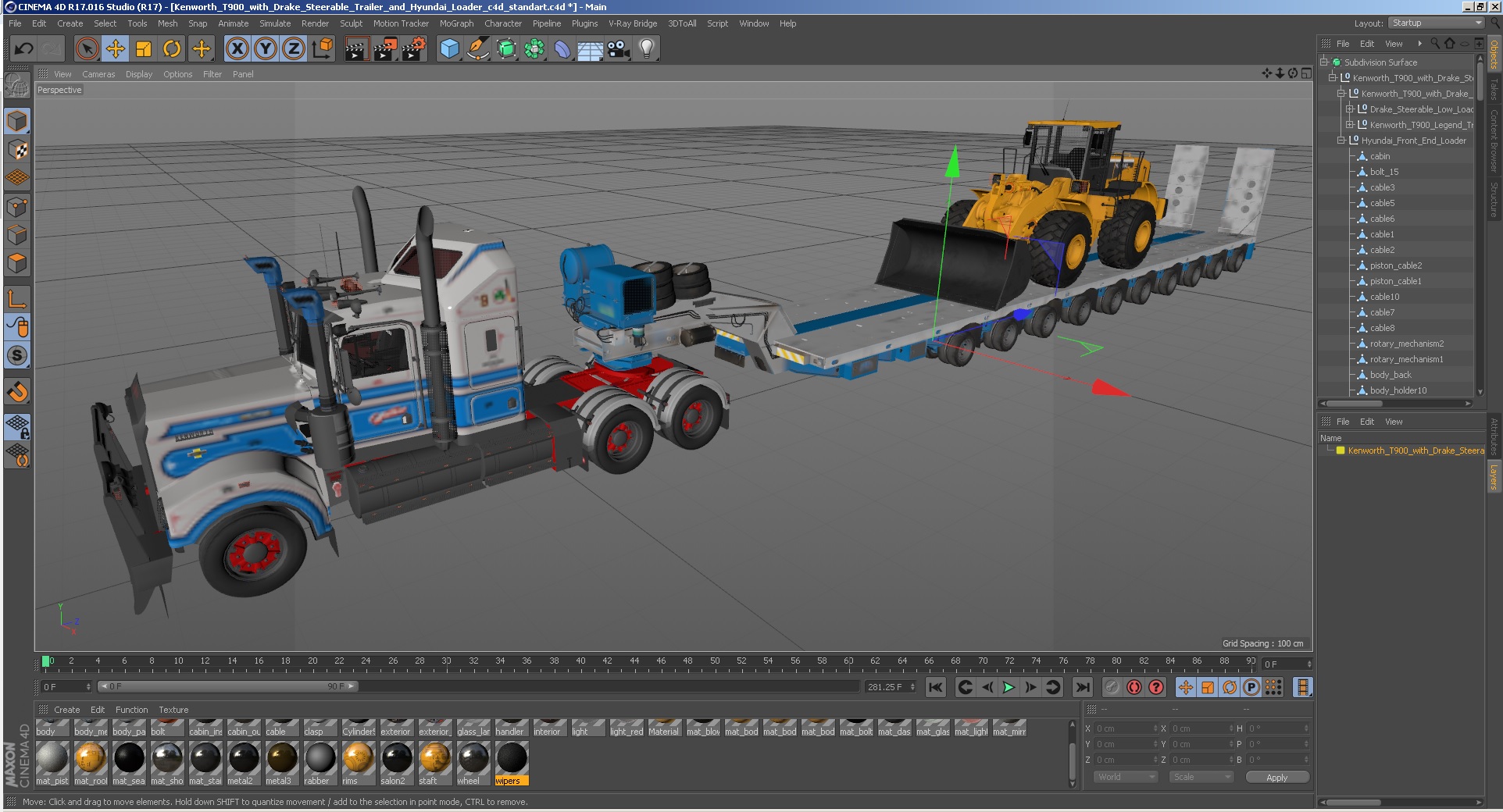Open the V-Ray Bridge menu
1503x812 pixels.
[633, 23]
